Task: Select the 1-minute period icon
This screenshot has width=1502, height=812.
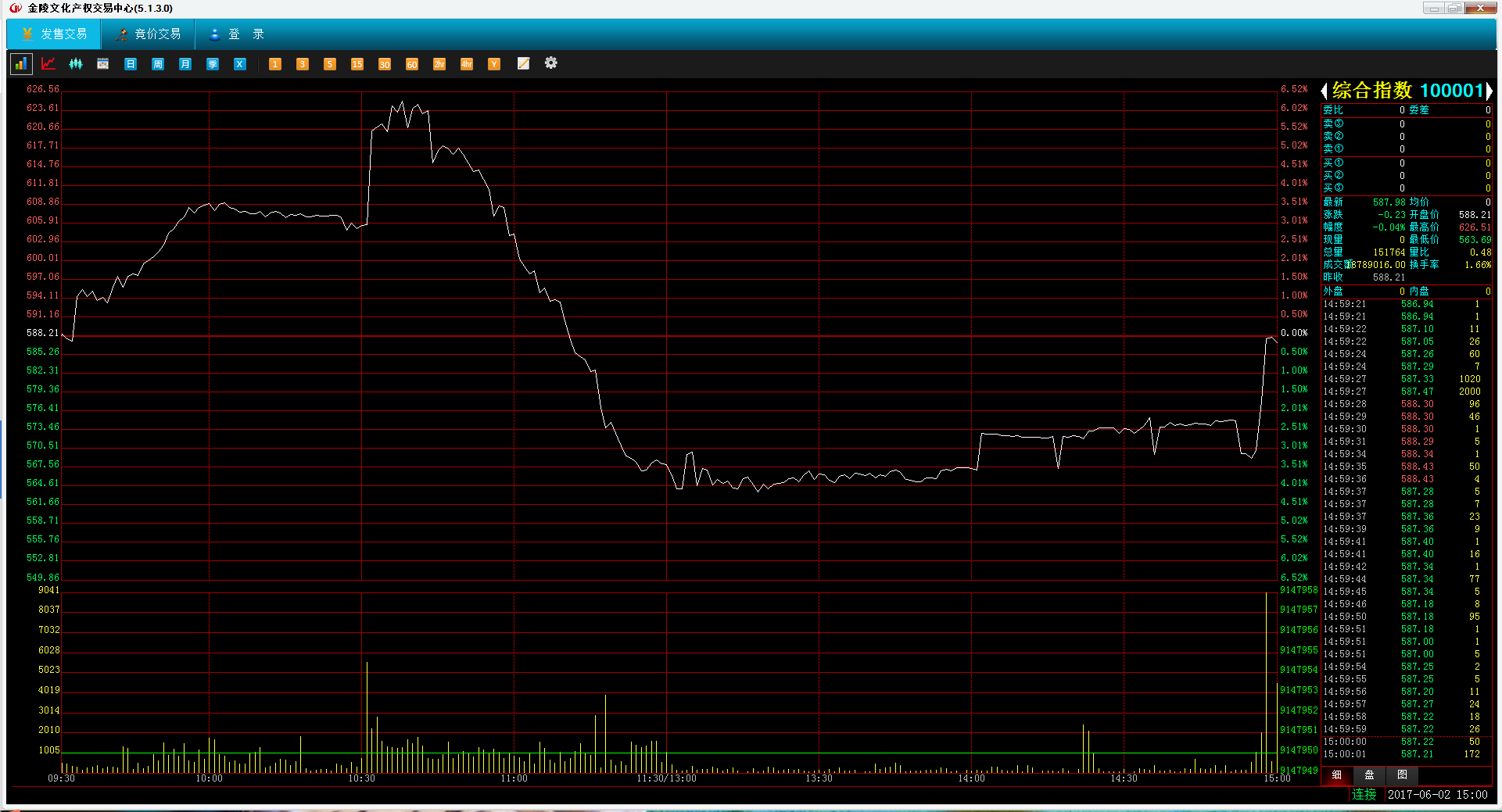Action: (275, 64)
